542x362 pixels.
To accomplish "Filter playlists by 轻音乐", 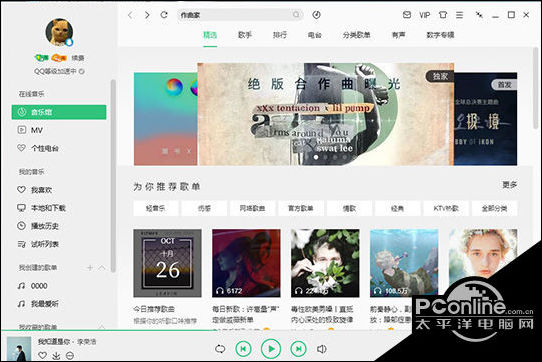I will pos(156,208).
